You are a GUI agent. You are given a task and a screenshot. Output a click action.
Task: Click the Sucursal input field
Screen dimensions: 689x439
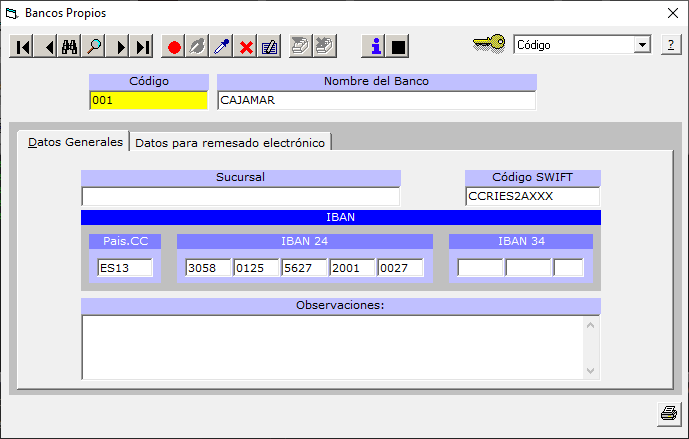[240, 197]
